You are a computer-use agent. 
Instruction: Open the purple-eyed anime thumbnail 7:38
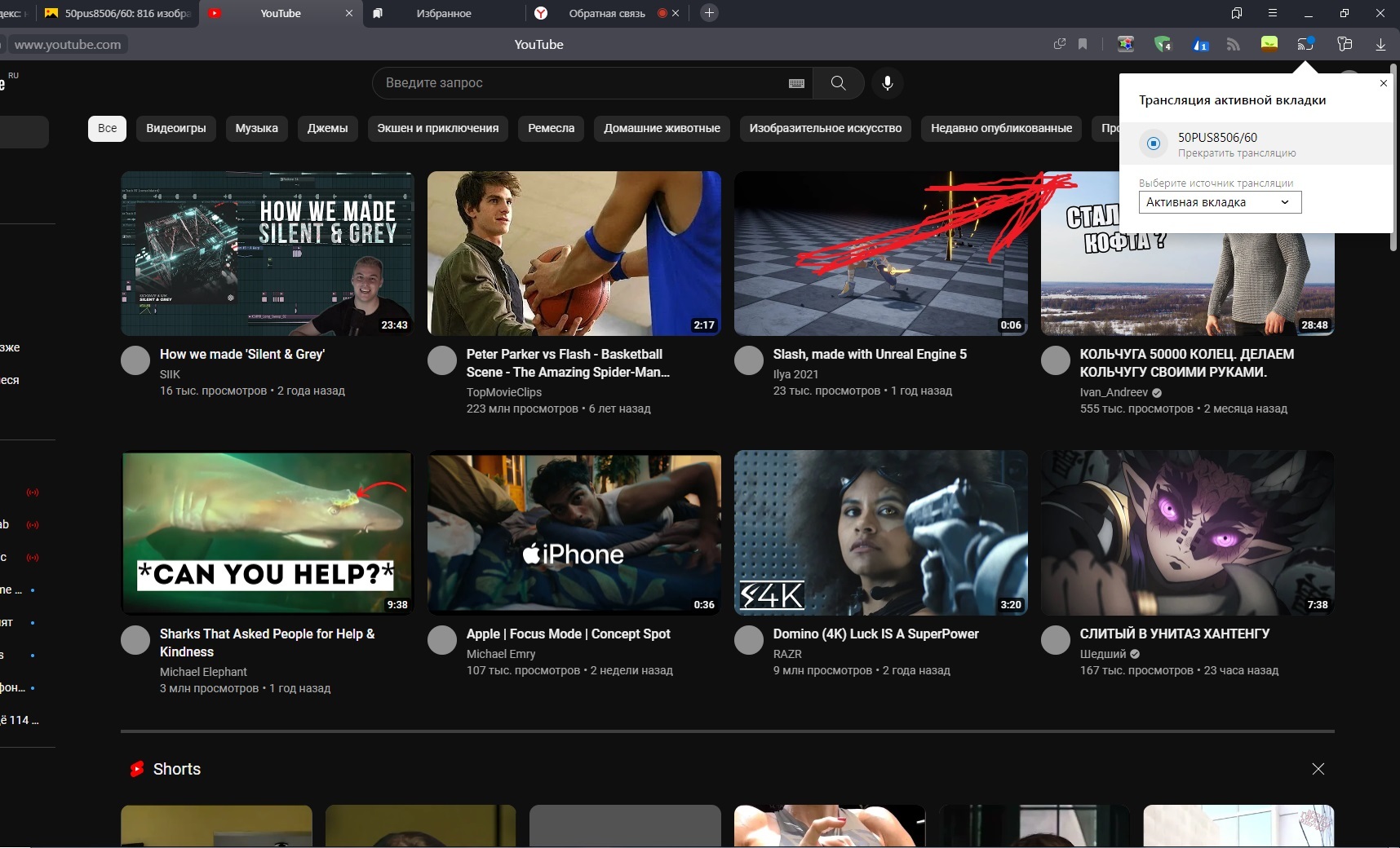click(1188, 532)
